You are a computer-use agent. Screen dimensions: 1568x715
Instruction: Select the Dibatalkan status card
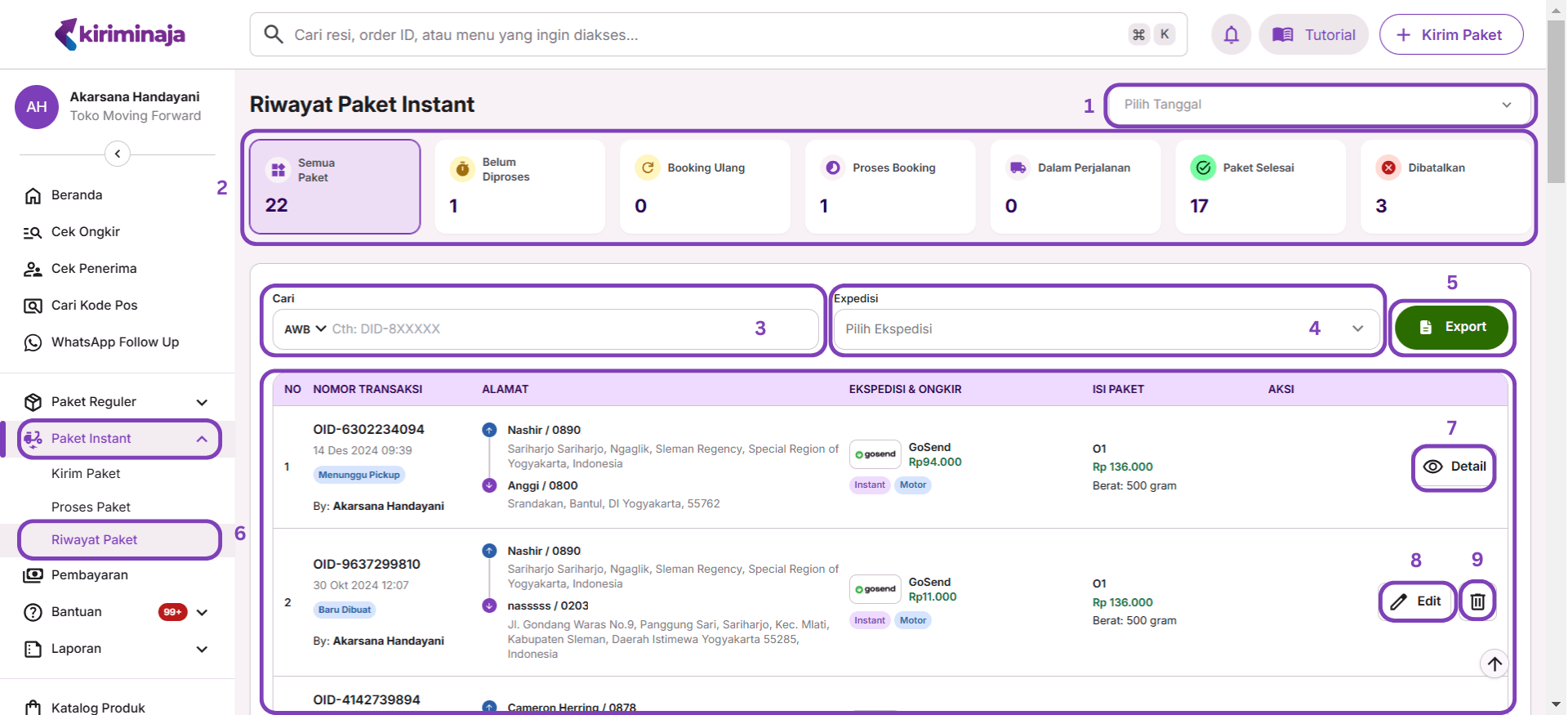1445,186
